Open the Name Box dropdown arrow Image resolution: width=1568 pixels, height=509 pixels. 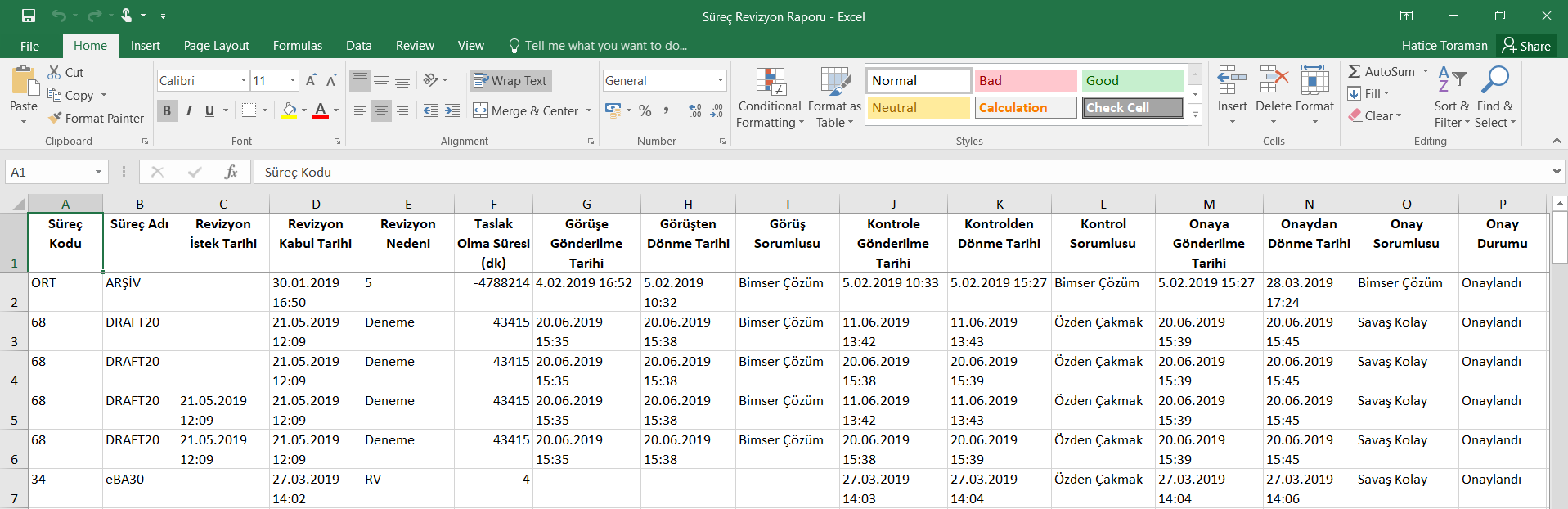pyautogui.click(x=98, y=172)
